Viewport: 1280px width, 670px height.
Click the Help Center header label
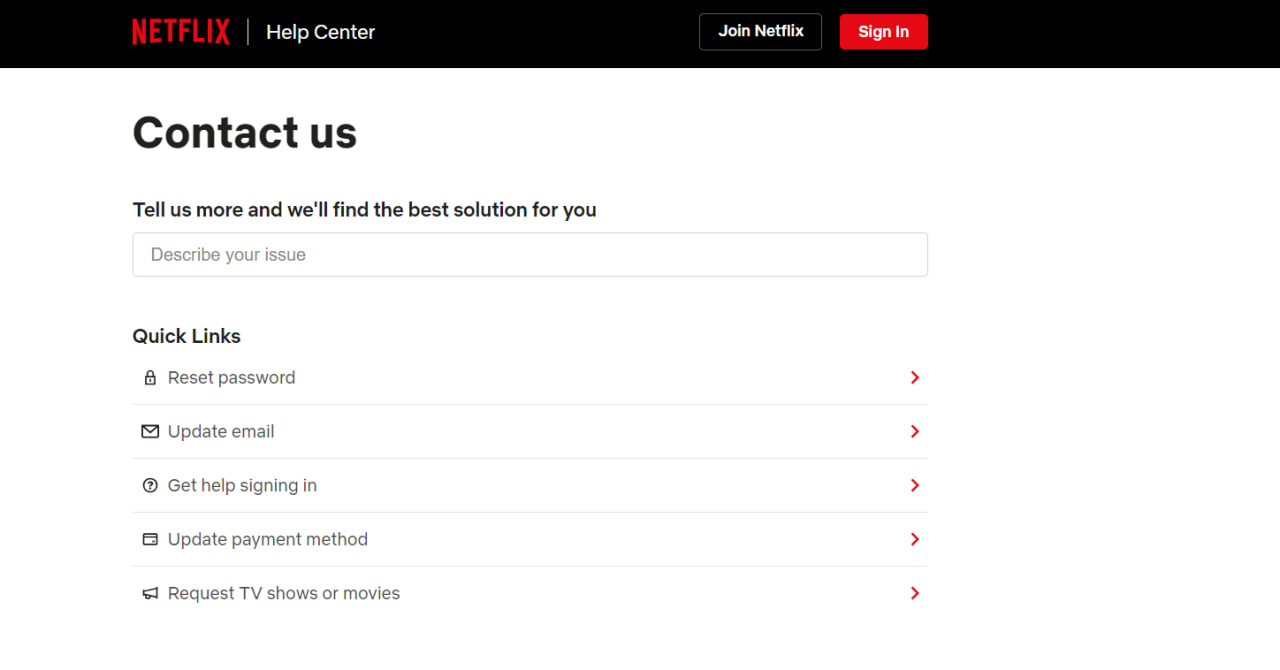(x=320, y=32)
